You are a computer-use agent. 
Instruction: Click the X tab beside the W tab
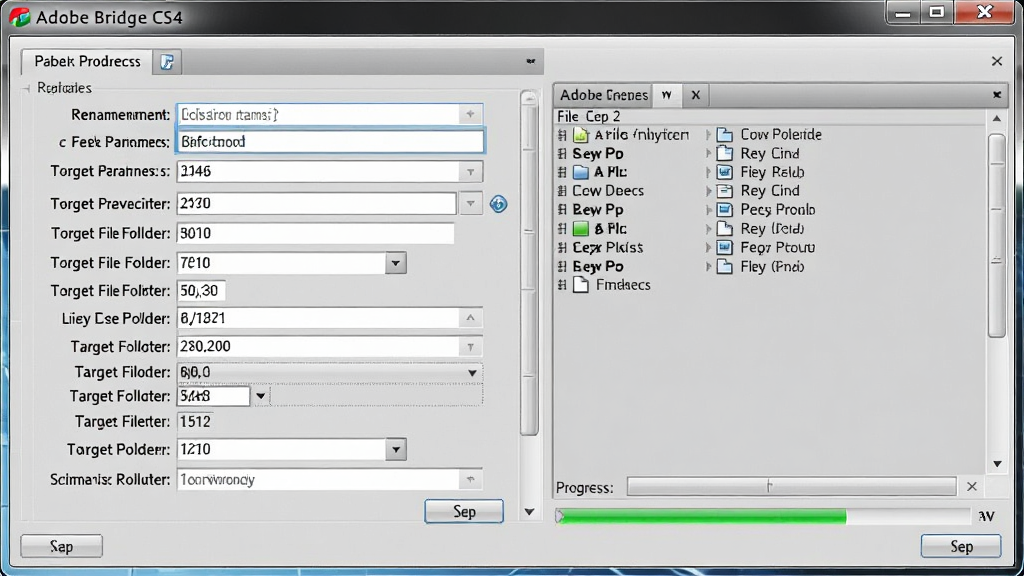tap(696, 95)
